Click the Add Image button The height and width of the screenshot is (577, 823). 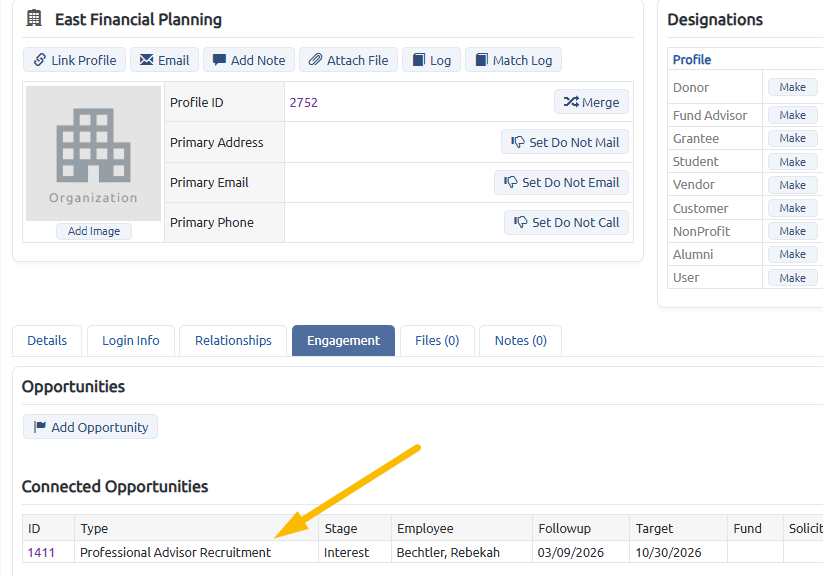[94, 231]
